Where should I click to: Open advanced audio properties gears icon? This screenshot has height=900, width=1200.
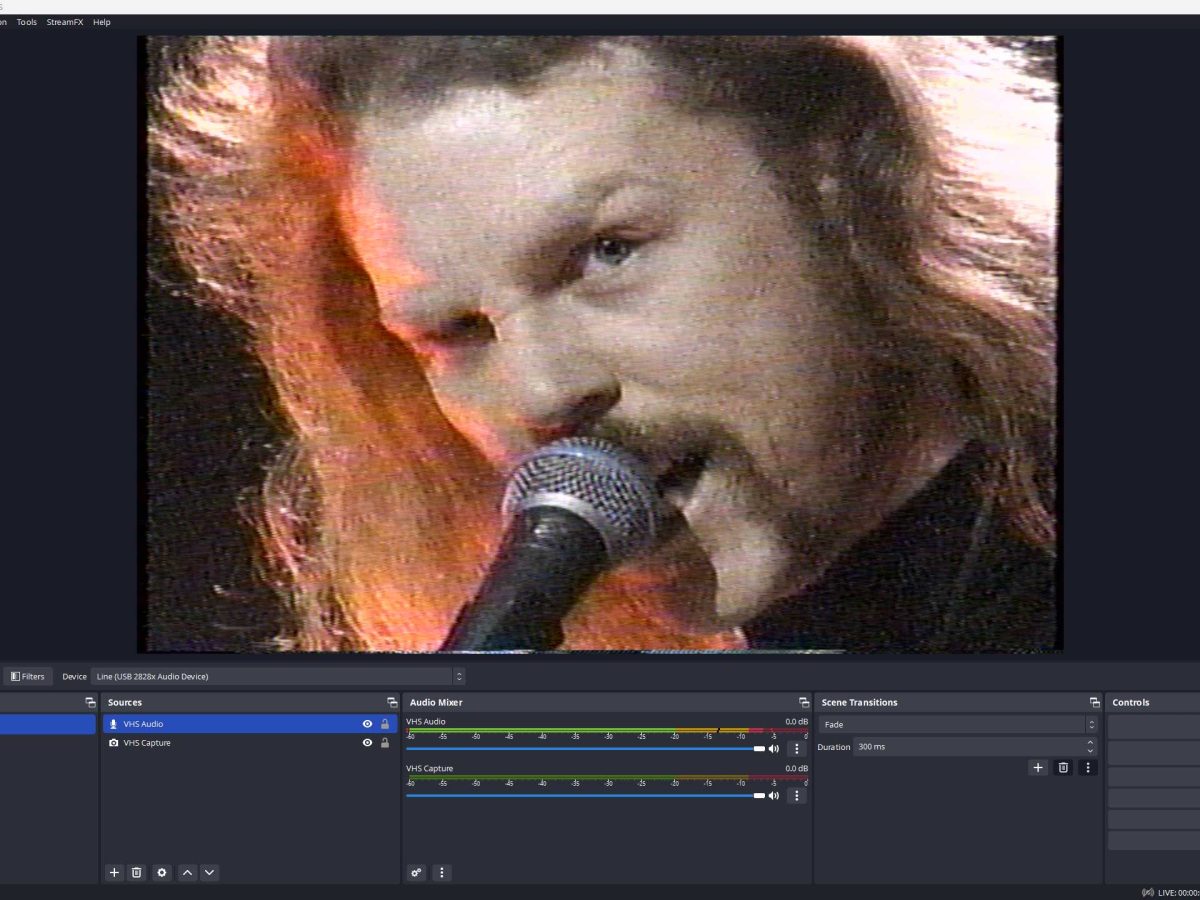pyautogui.click(x=417, y=872)
